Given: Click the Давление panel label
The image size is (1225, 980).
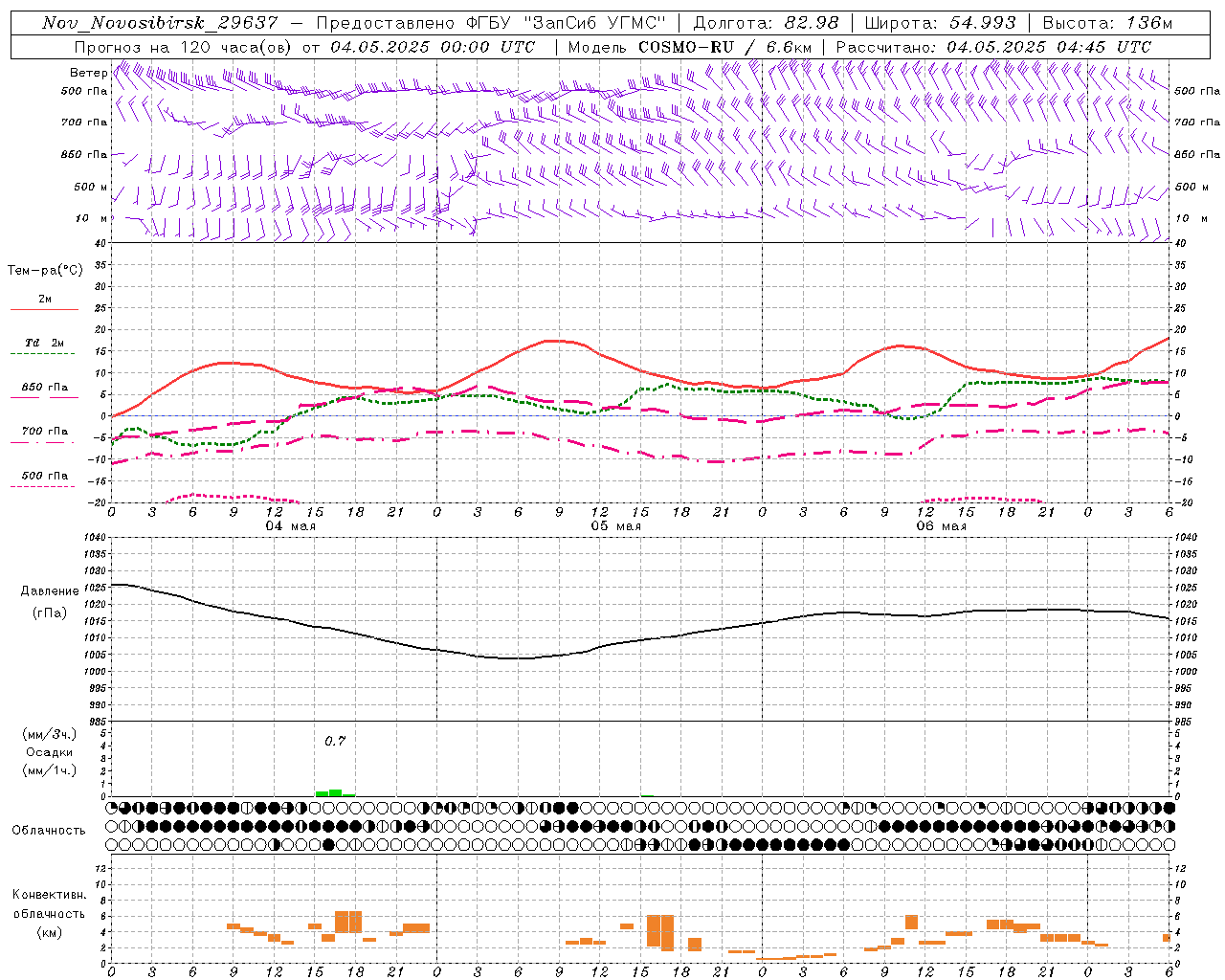Looking at the screenshot, I should click(x=50, y=590).
